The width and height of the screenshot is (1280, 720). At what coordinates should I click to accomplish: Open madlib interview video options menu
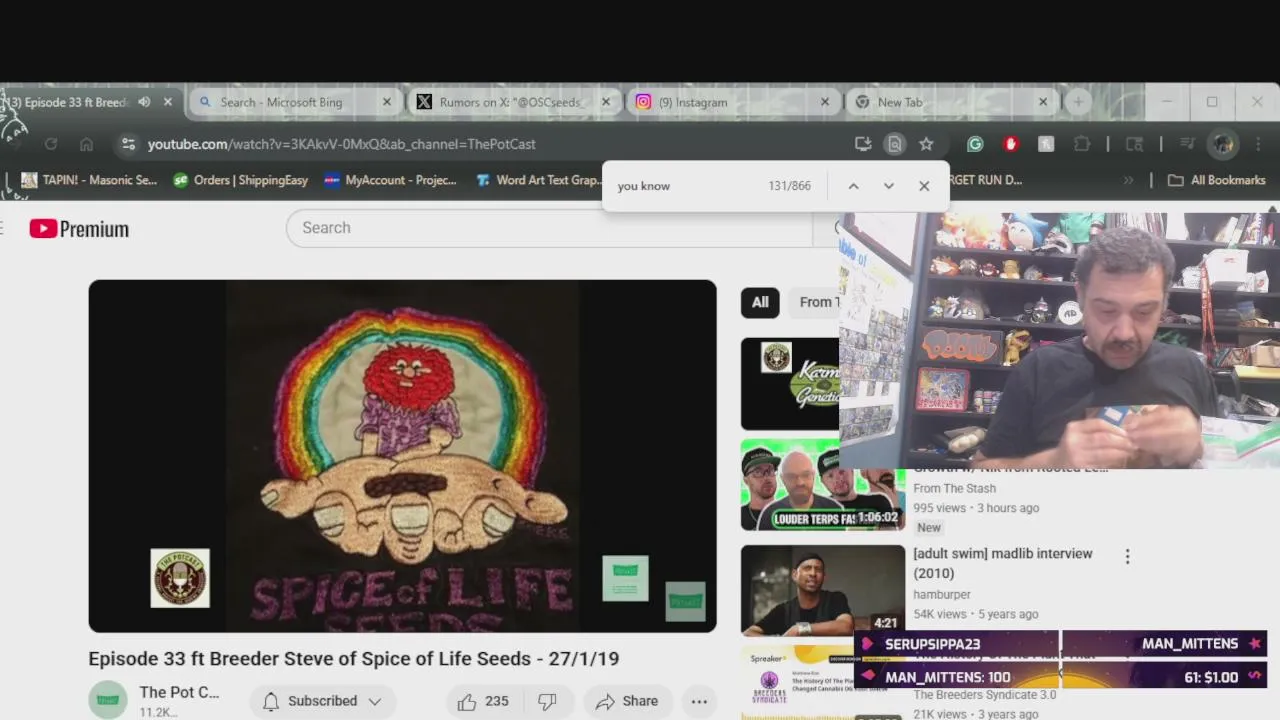click(x=1127, y=556)
